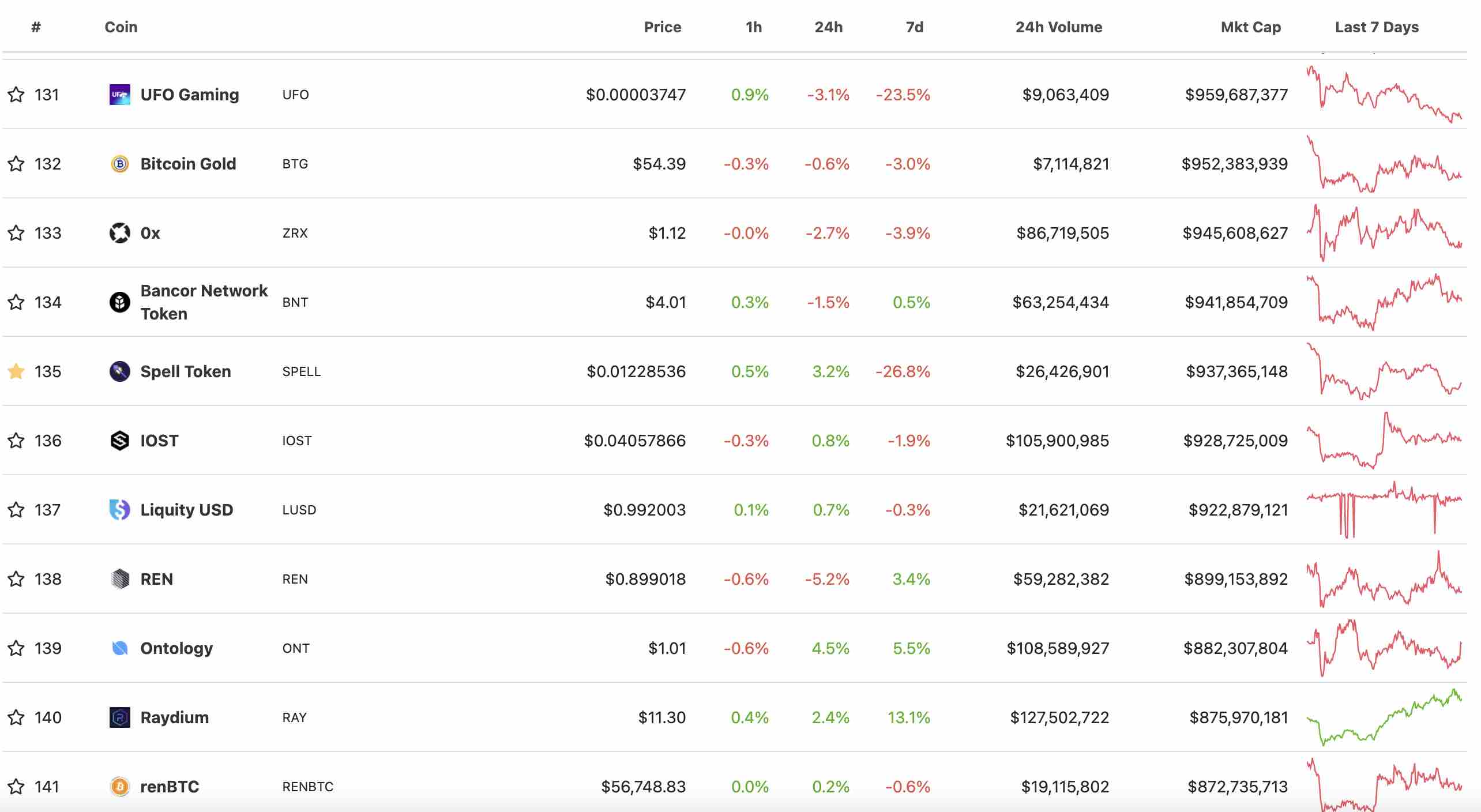Sort by the 24h Volume header
Viewport: 1481px width, 812px height.
(x=1059, y=27)
